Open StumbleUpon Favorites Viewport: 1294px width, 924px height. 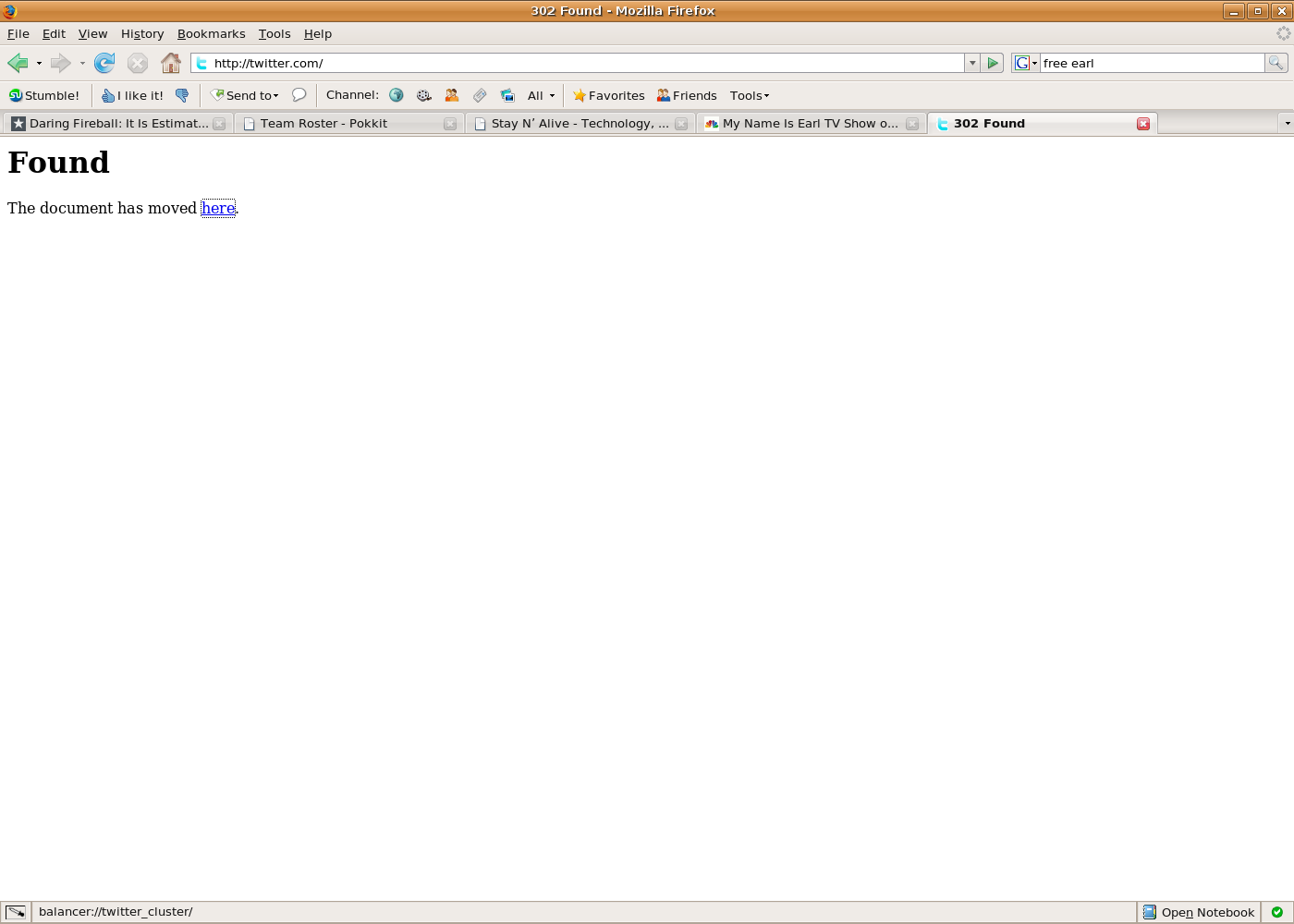pos(608,95)
